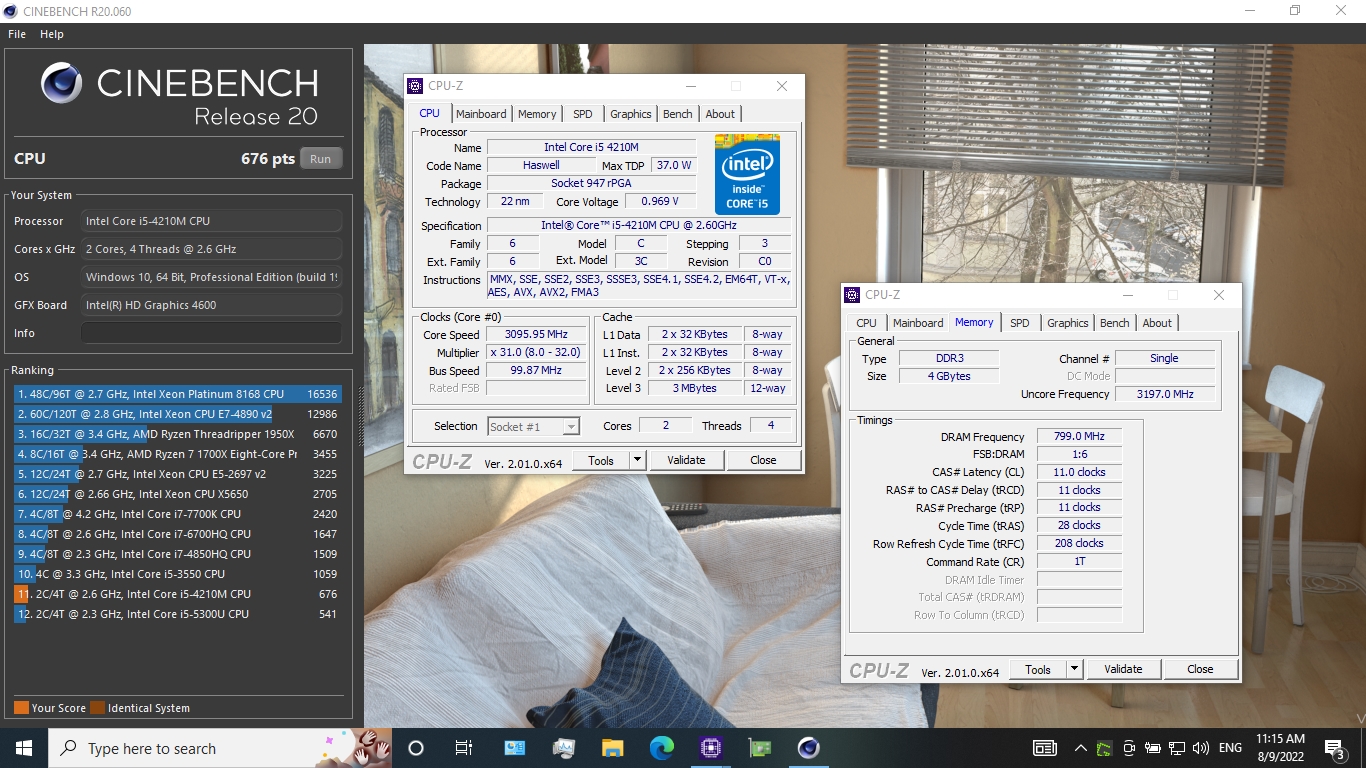This screenshot has width=1366, height=768.
Task: Open the About tab in the CPU window
Action: pos(720,114)
